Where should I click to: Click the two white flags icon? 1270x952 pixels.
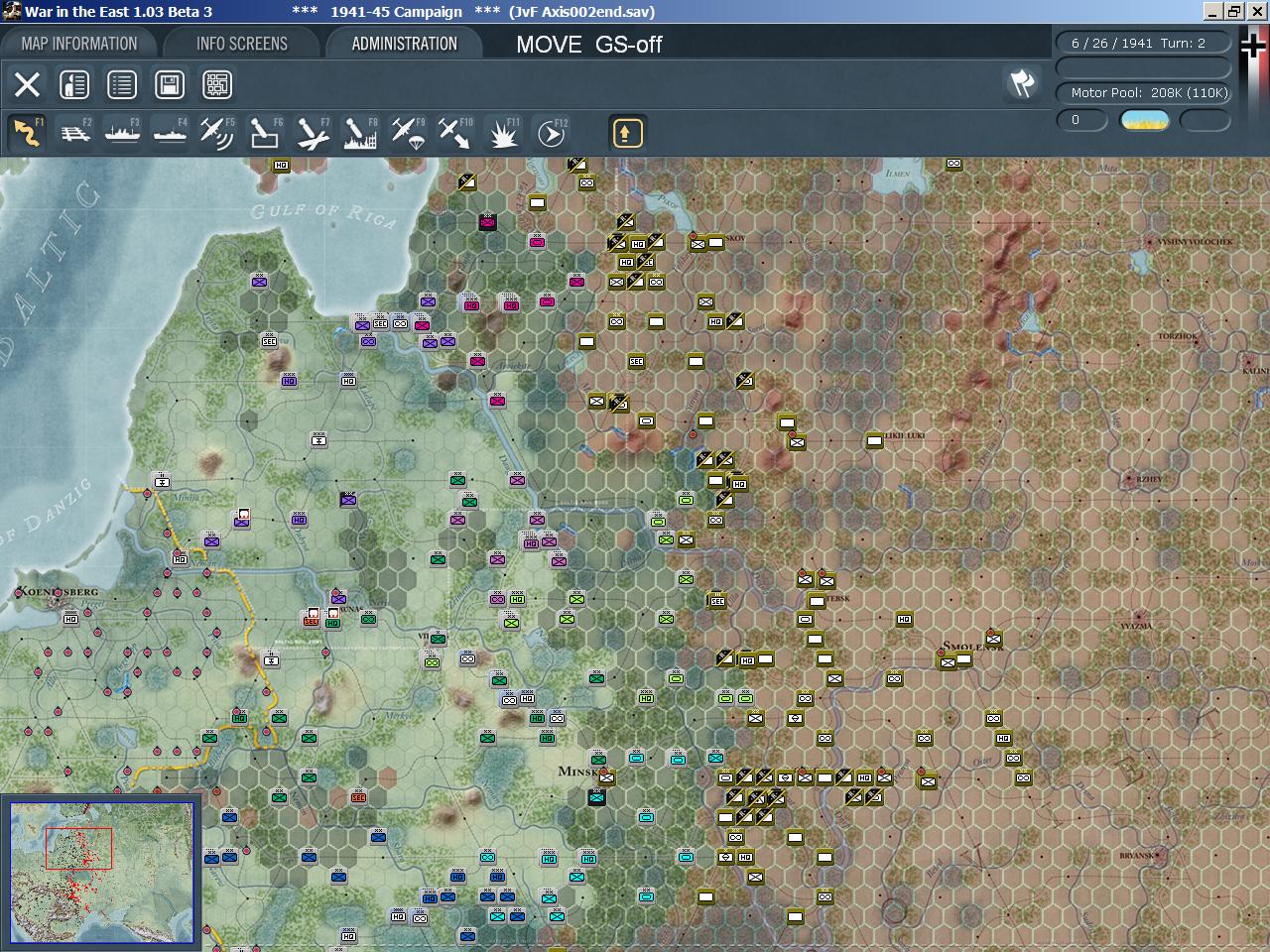point(1022,83)
